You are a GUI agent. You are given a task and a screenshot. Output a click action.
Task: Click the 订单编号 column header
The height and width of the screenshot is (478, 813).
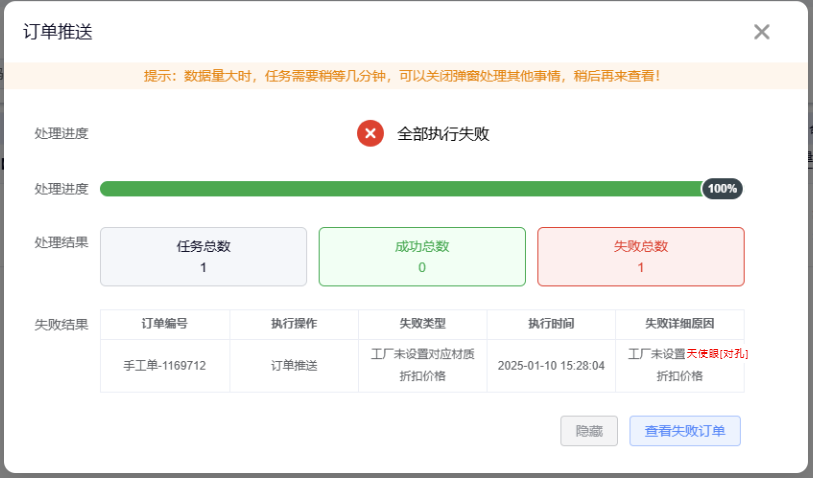click(x=165, y=324)
